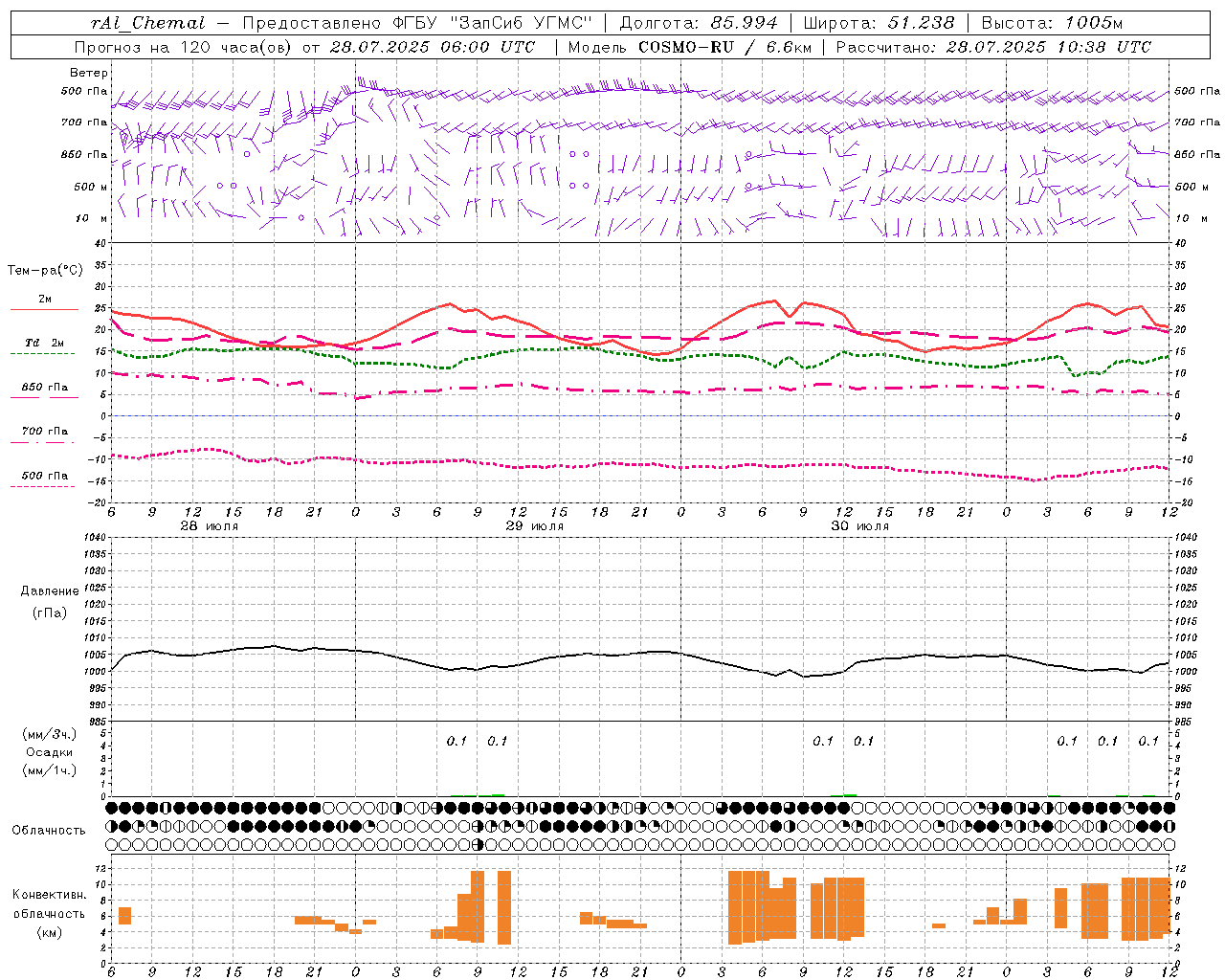Click the 29 июля date label

(535, 526)
